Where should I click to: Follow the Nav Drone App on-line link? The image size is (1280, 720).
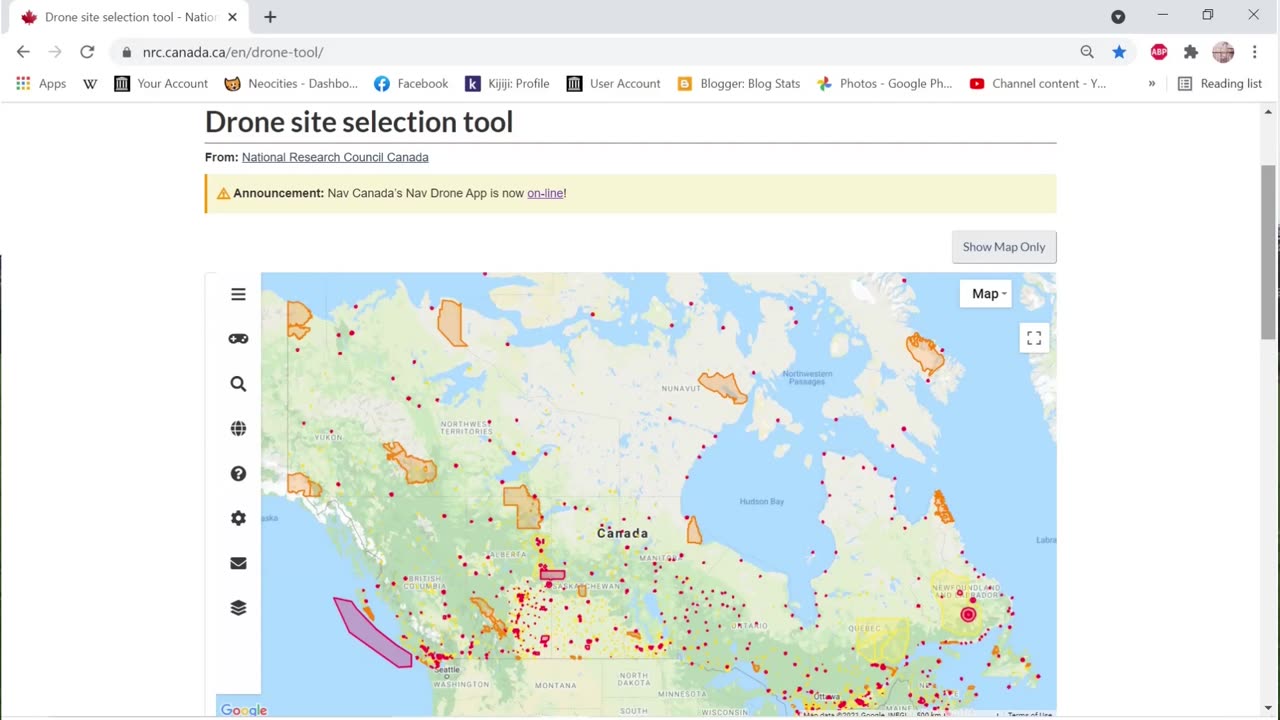545,193
